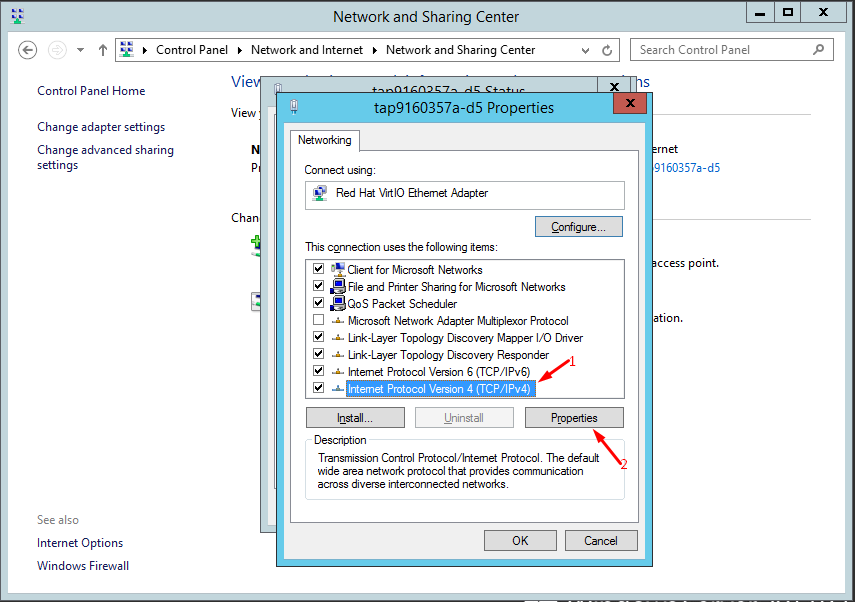The width and height of the screenshot is (855, 602).
Task: Open Internet Options link
Action: coord(80,543)
